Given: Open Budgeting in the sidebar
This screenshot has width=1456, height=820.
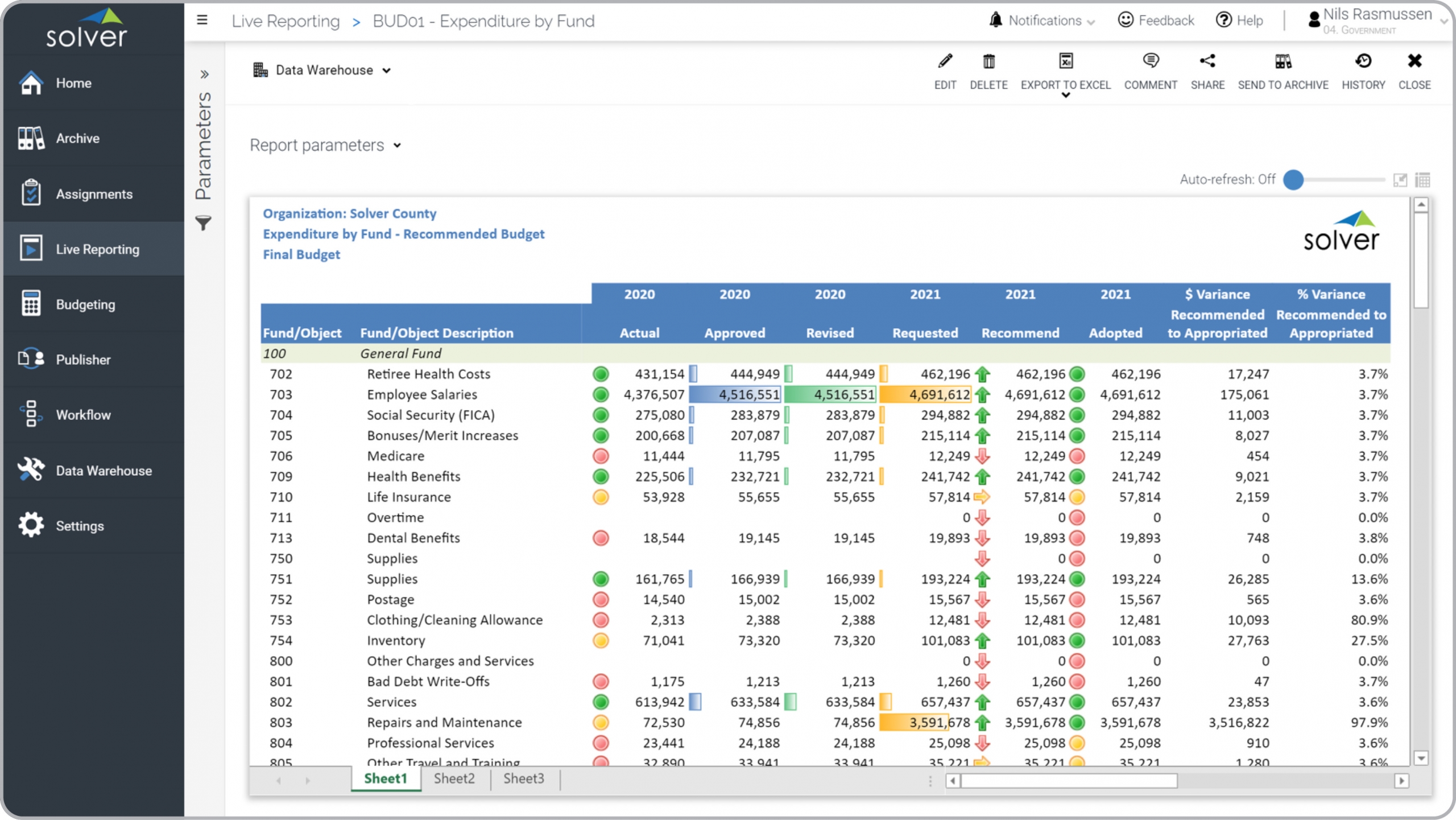Looking at the screenshot, I should [x=85, y=304].
